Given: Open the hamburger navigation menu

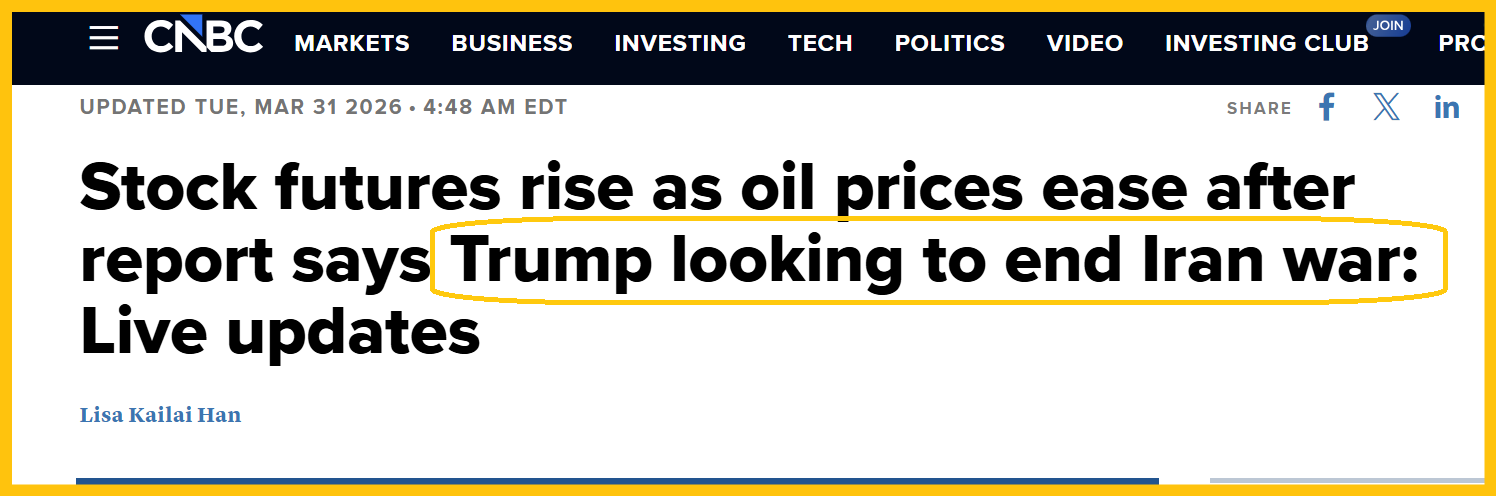Looking at the screenshot, I should pos(103,39).
